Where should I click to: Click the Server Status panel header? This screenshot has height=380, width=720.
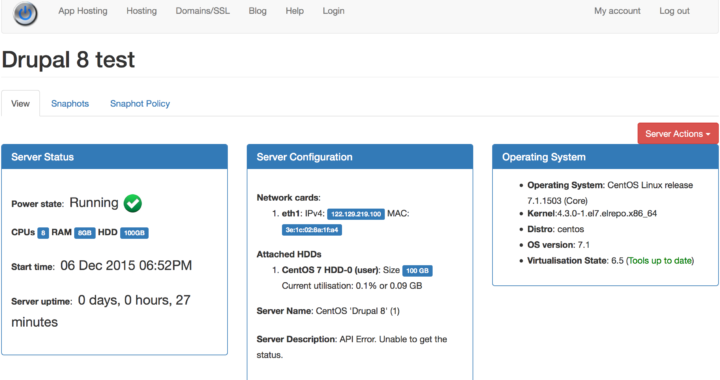coord(114,157)
